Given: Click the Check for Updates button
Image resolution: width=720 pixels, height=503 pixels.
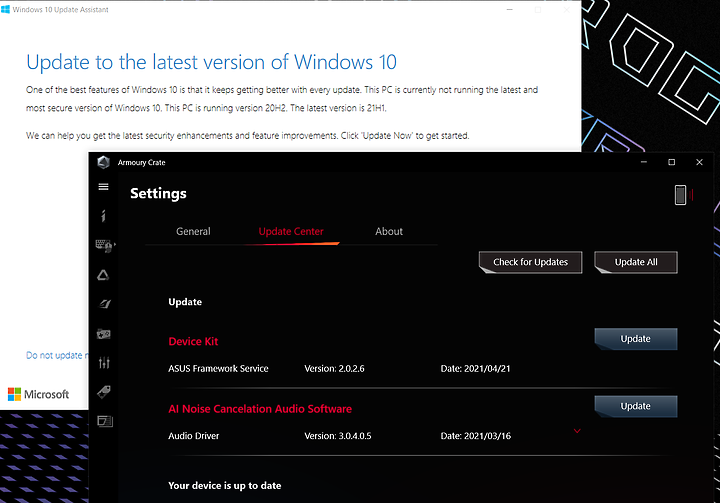Looking at the screenshot, I should pyautogui.click(x=530, y=262).
